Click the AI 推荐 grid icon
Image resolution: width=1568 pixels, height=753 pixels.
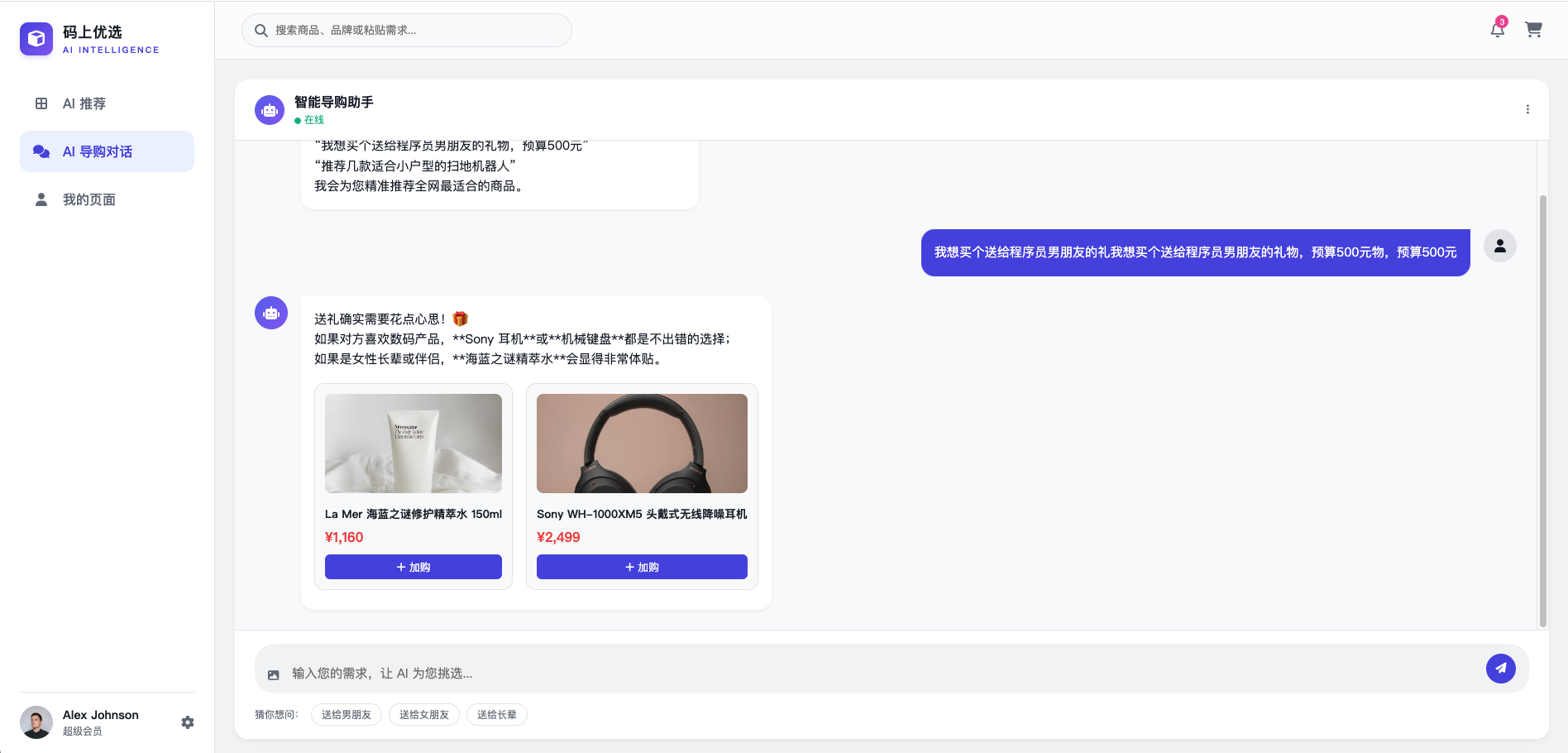[41, 103]
